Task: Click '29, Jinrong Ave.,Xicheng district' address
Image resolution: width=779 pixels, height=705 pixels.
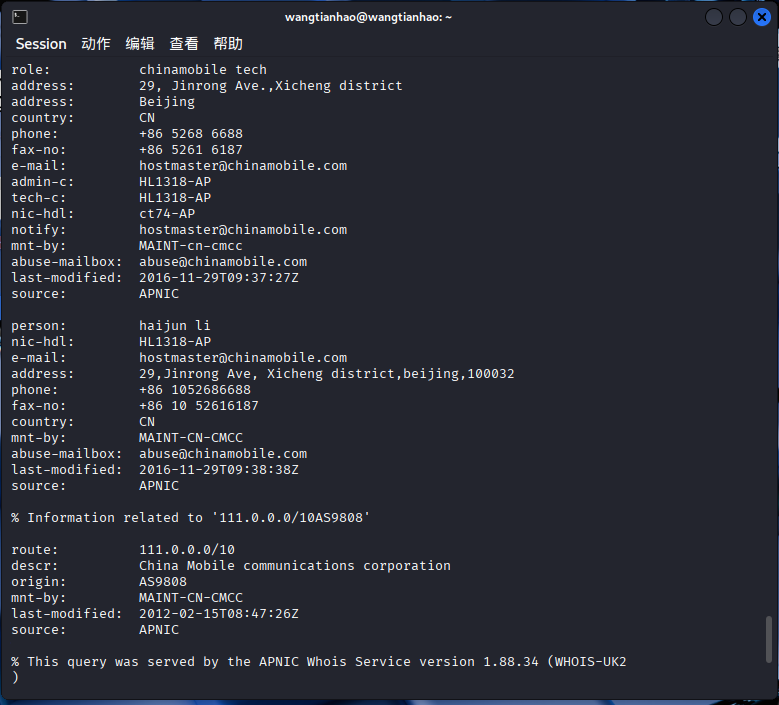Action: coord(270,85)
